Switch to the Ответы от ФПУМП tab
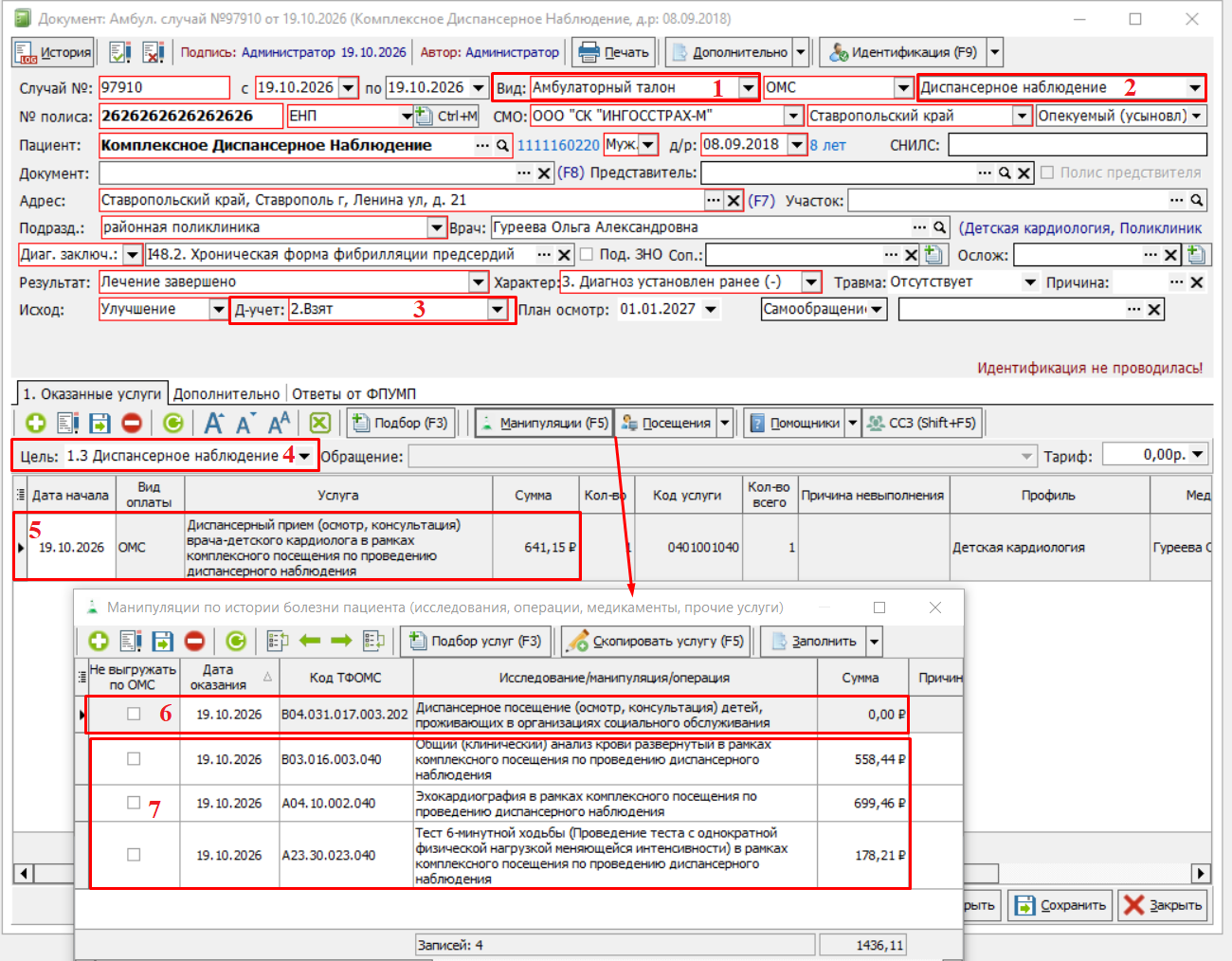The image size is (1232, 961). [x=353, y=394]
